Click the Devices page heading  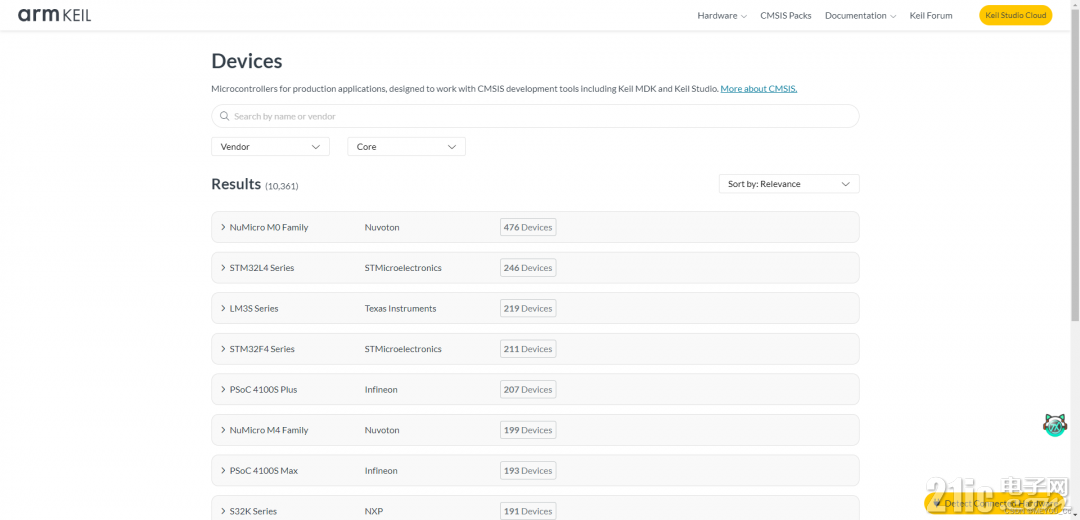pos(247,61)
